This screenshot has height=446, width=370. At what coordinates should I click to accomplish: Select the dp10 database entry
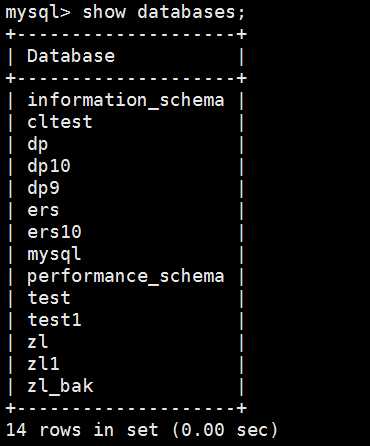49,166
